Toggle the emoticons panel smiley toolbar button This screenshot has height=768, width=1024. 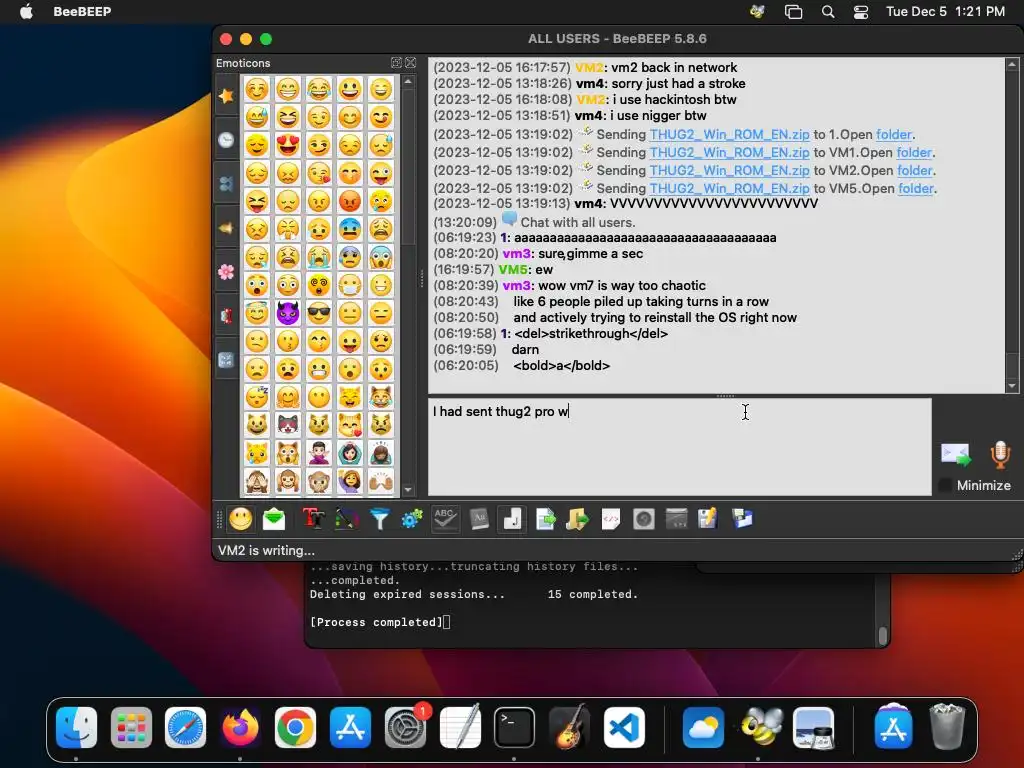pyautogui.click(x=240, y=520)
